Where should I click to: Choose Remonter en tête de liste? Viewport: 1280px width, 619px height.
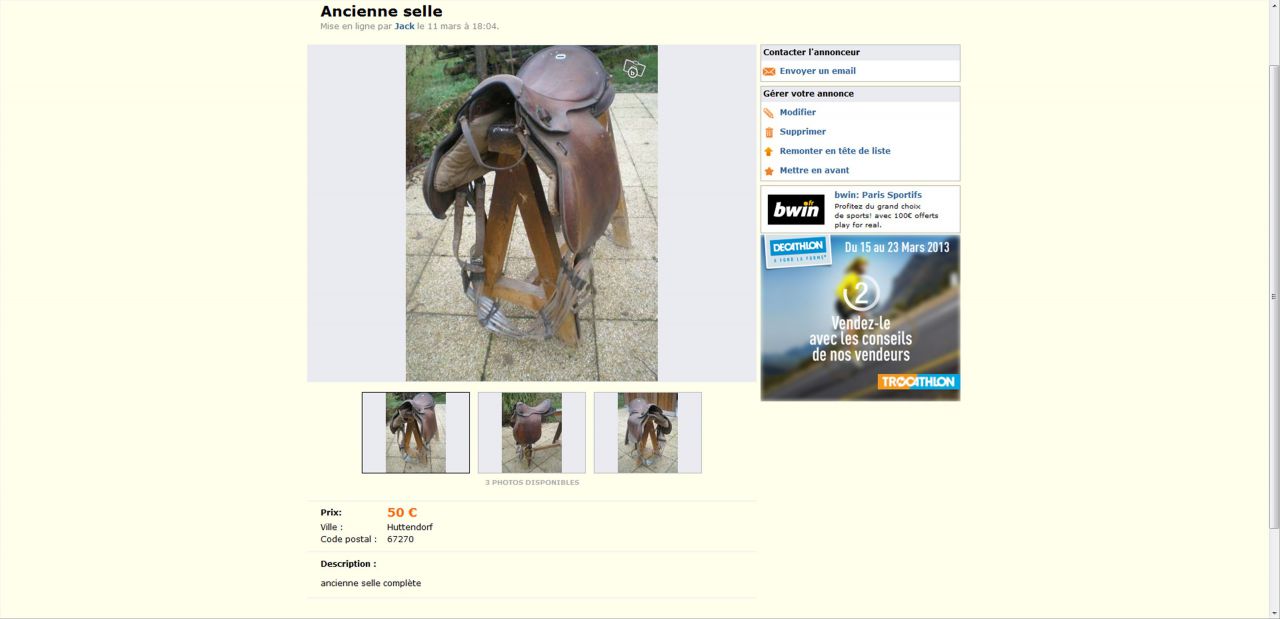(834, 151)
